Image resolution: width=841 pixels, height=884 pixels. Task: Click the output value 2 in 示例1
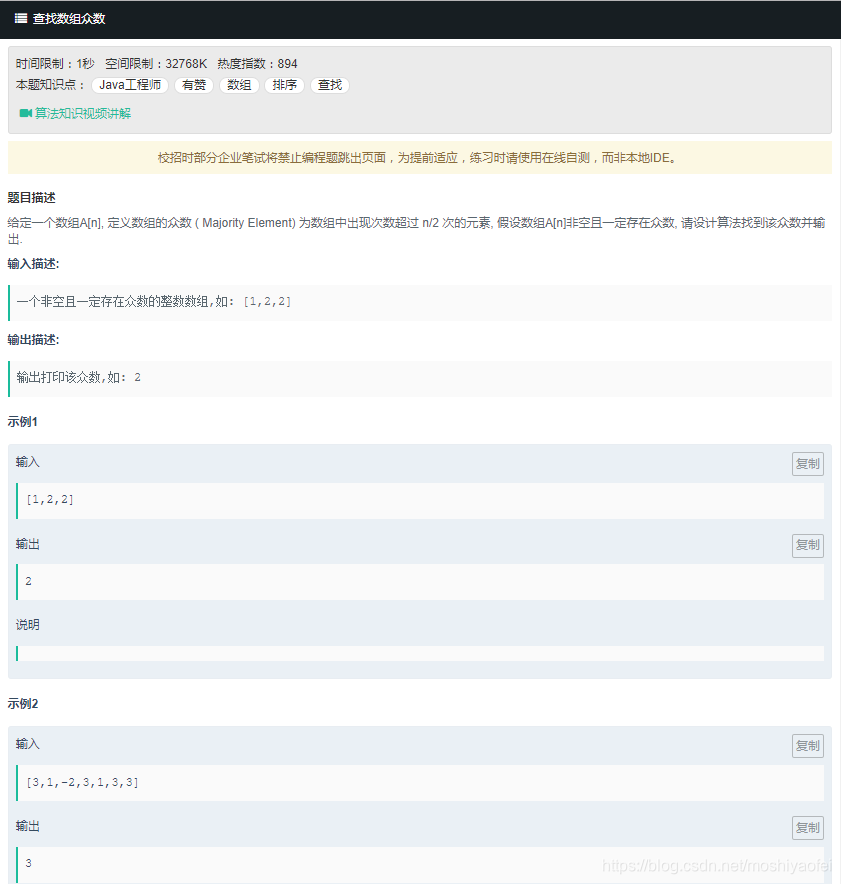29,581
